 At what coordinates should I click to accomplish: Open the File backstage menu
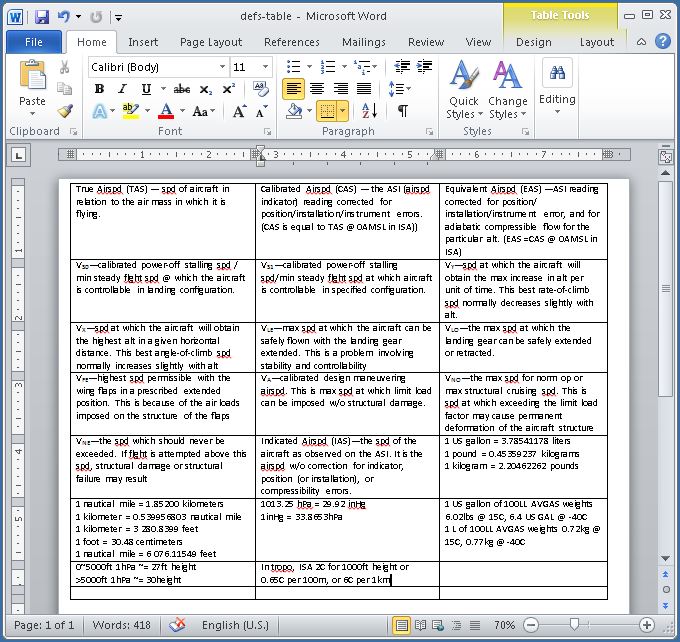tap(34, 42)
